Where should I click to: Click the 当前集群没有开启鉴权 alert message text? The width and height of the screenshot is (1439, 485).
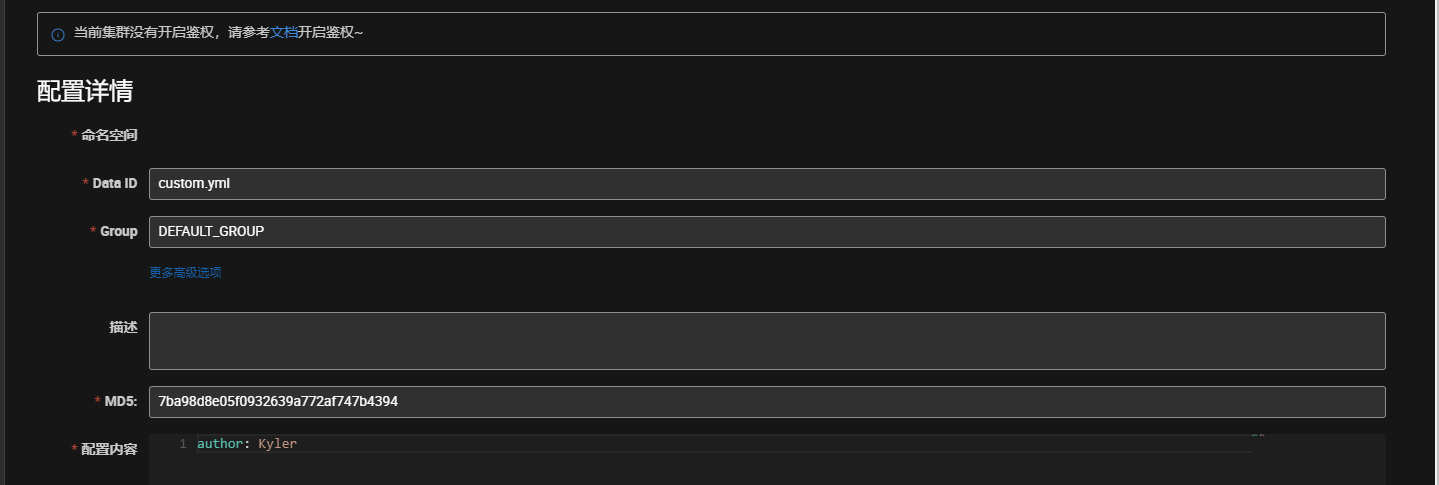click(170, 33)
